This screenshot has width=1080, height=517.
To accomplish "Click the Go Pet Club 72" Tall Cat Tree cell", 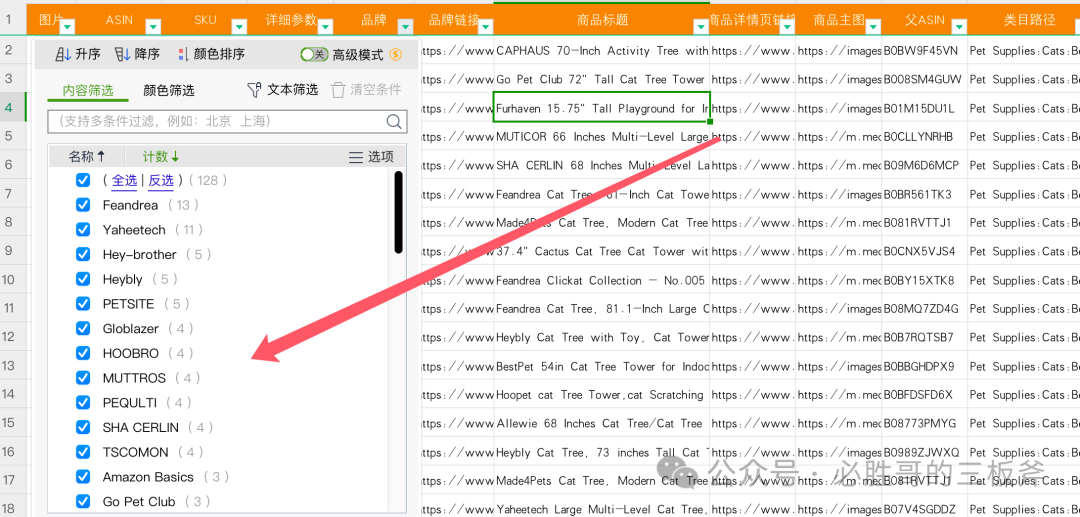I will pos(601,80).
